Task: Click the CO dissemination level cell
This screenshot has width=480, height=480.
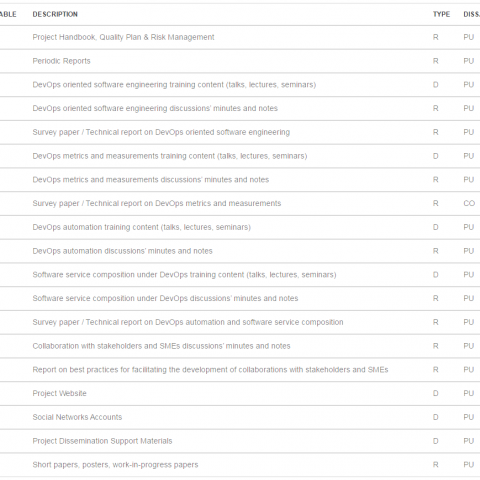Action: click(469, 203)
